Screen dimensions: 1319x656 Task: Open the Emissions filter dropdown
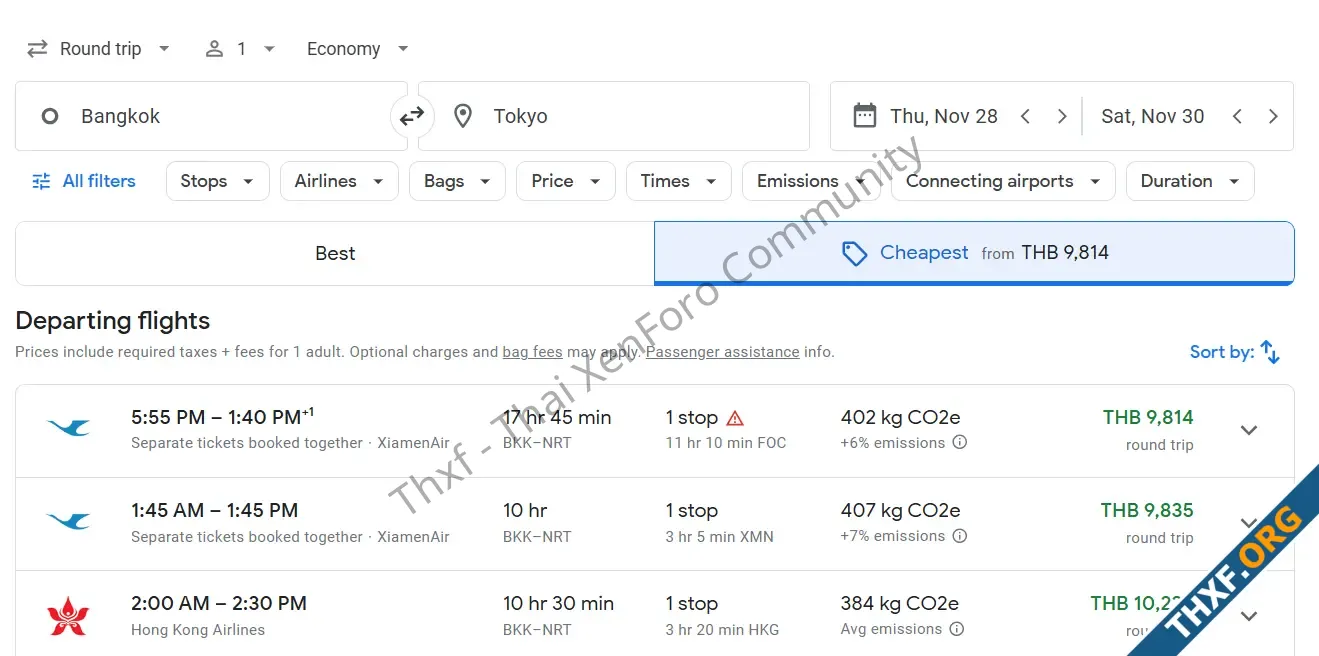click(x=811, y=181)
